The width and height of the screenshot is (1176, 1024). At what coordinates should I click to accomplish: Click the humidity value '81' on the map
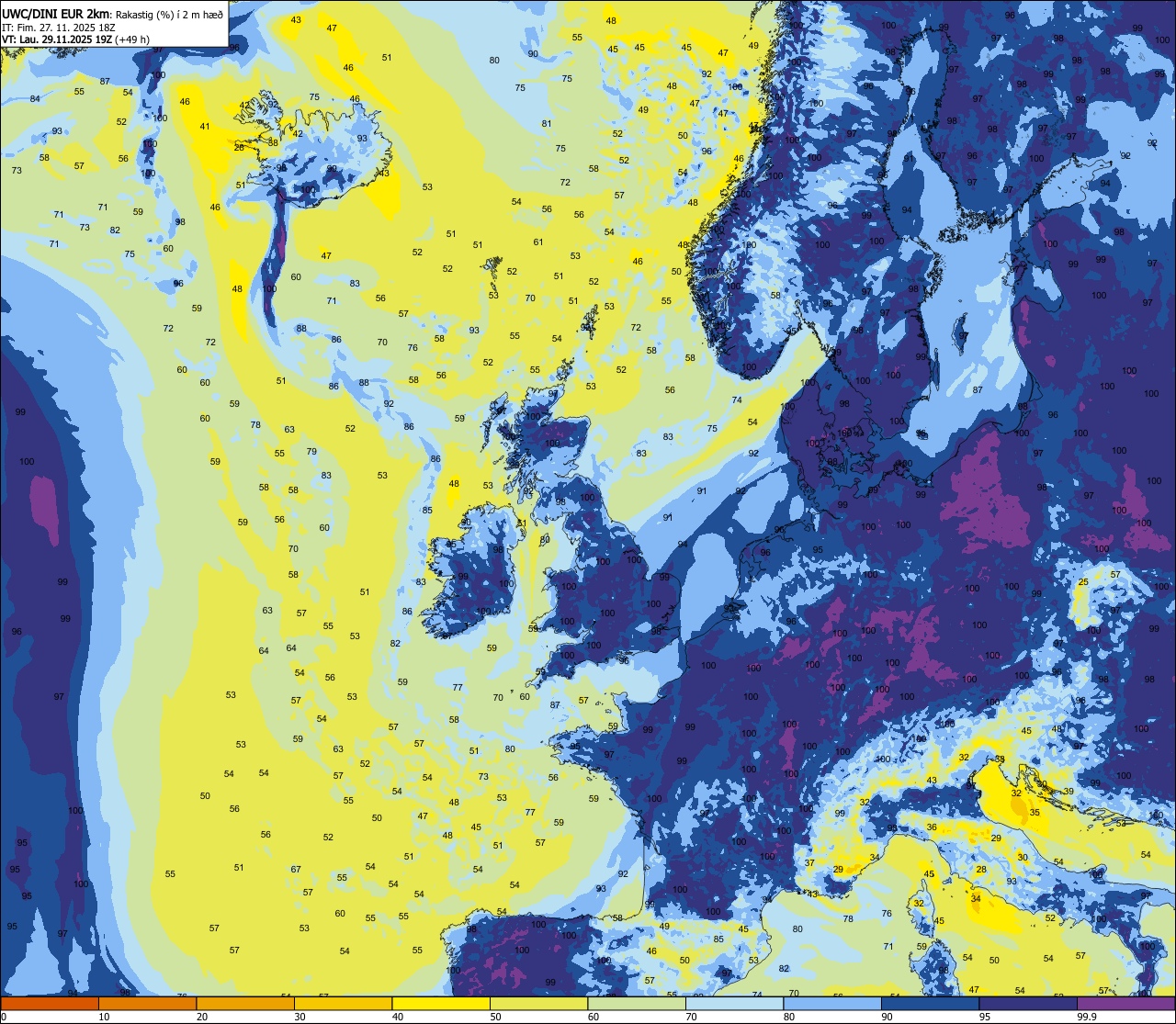tap(547, 123)
